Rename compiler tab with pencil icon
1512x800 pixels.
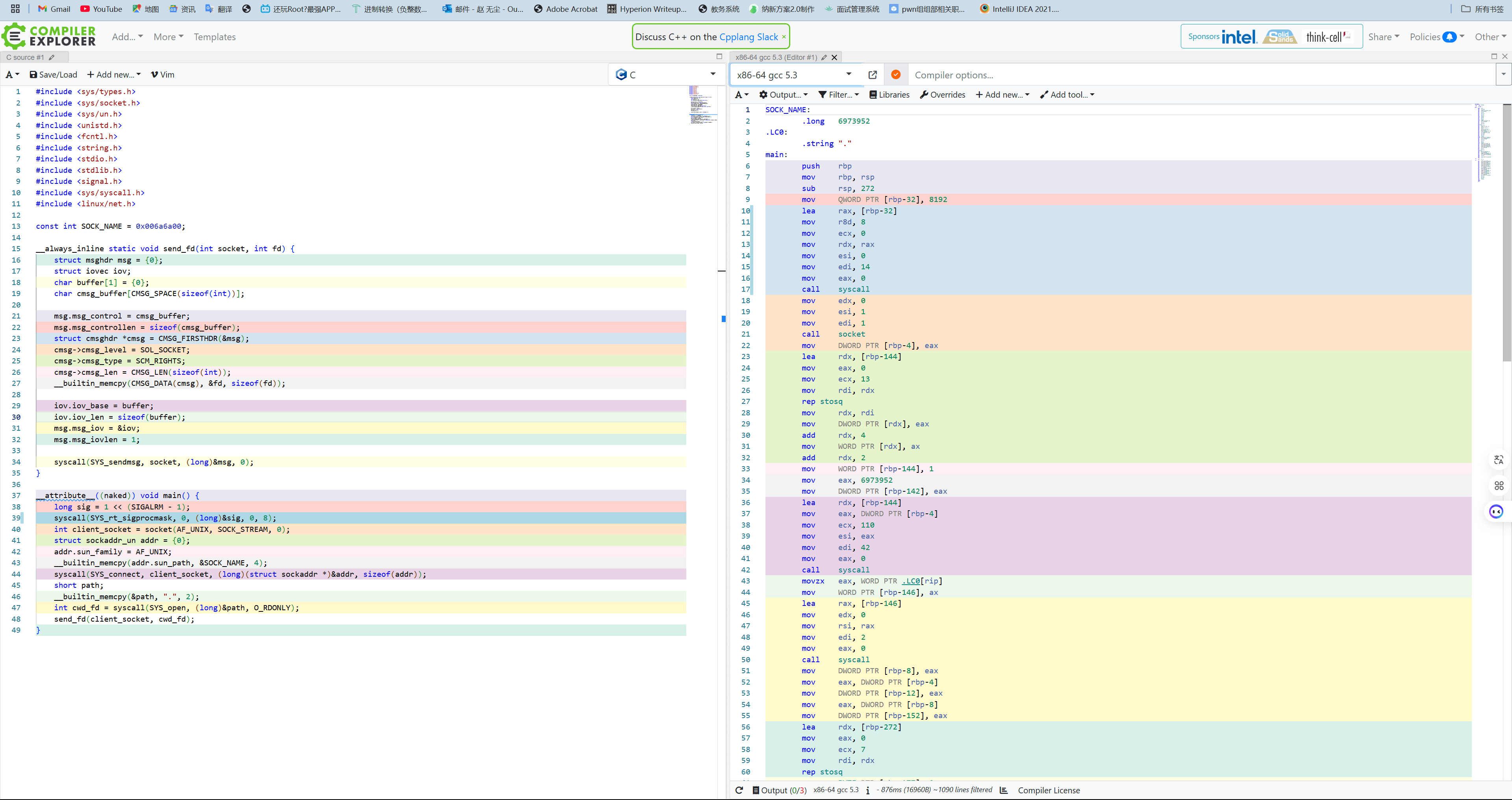824,57
